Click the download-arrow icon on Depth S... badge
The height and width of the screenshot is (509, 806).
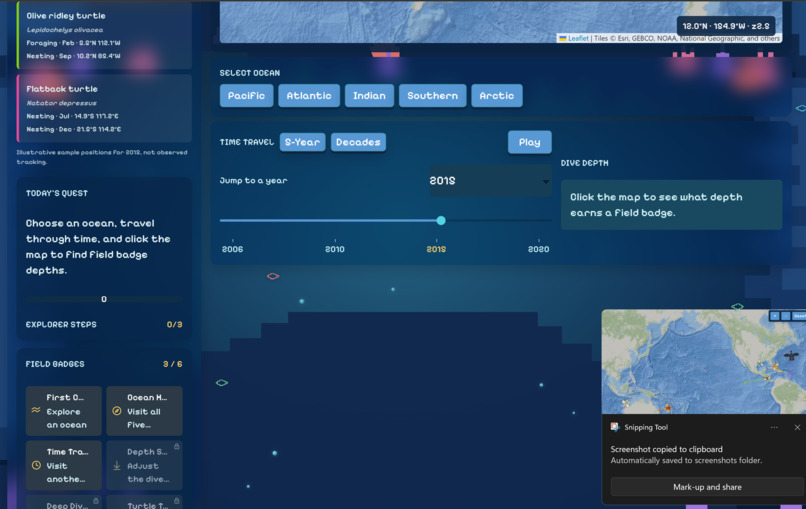click(x=117, y=465)
